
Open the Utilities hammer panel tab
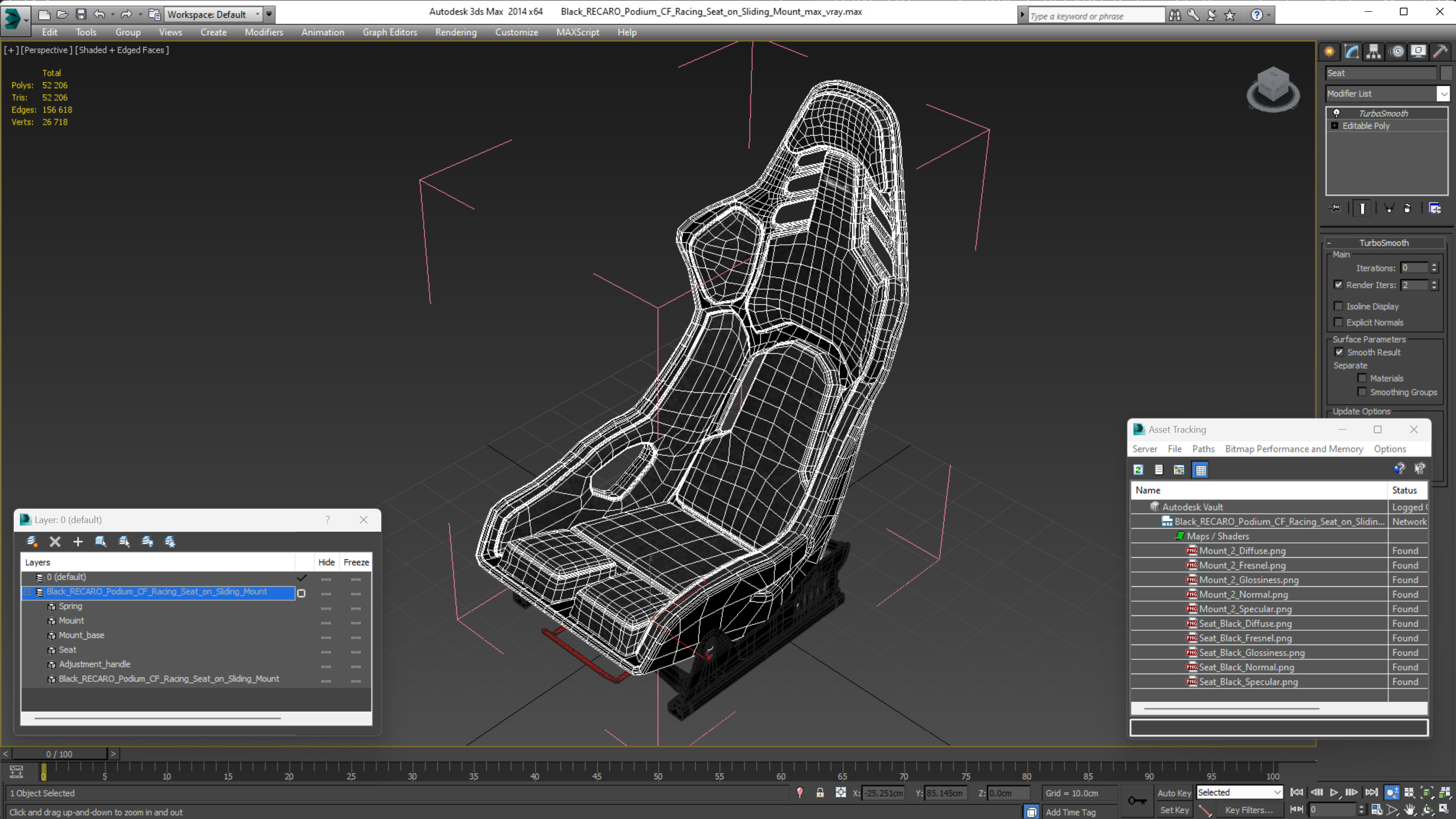pos(1440,52)
